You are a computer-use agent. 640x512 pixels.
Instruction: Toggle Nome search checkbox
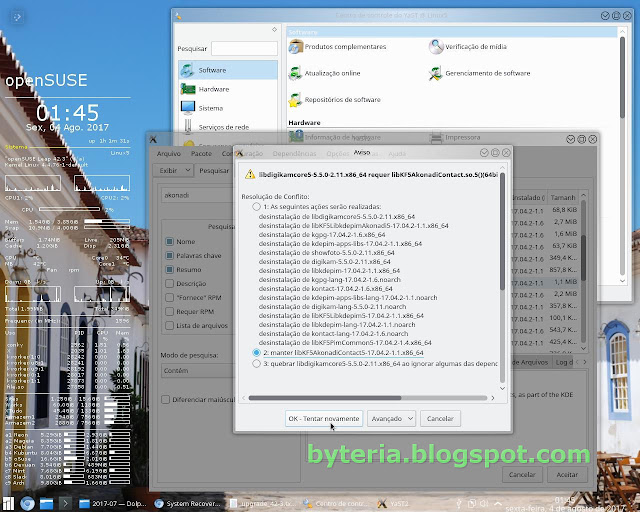(169, 241)
